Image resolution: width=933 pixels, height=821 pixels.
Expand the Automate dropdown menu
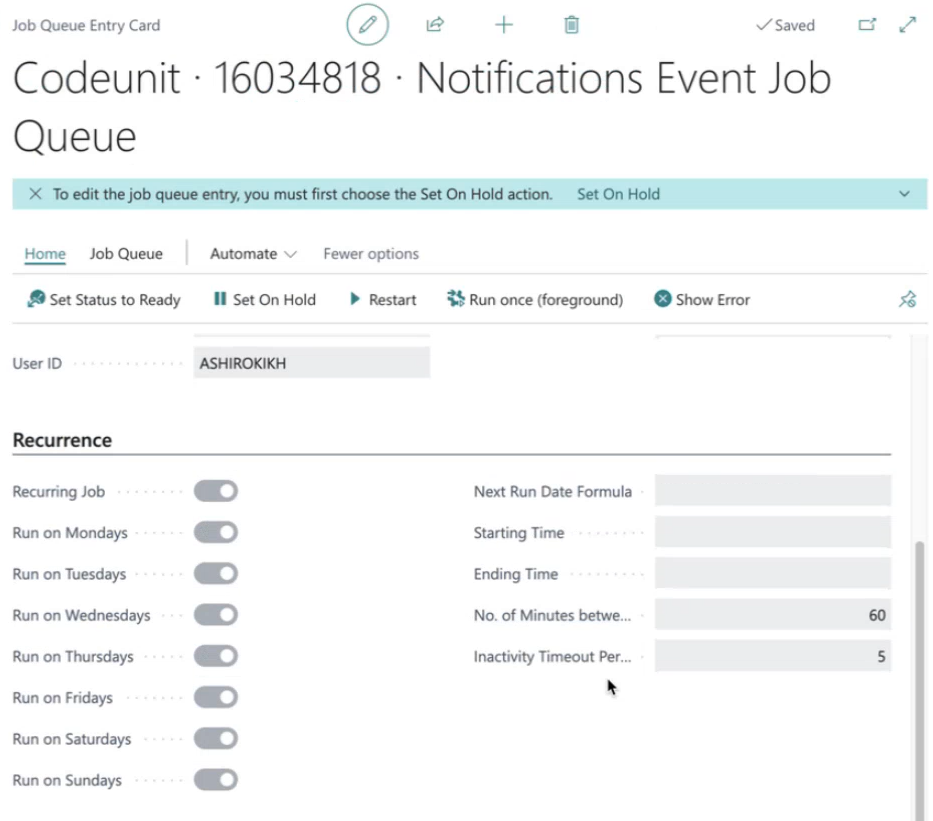[253, 254]
